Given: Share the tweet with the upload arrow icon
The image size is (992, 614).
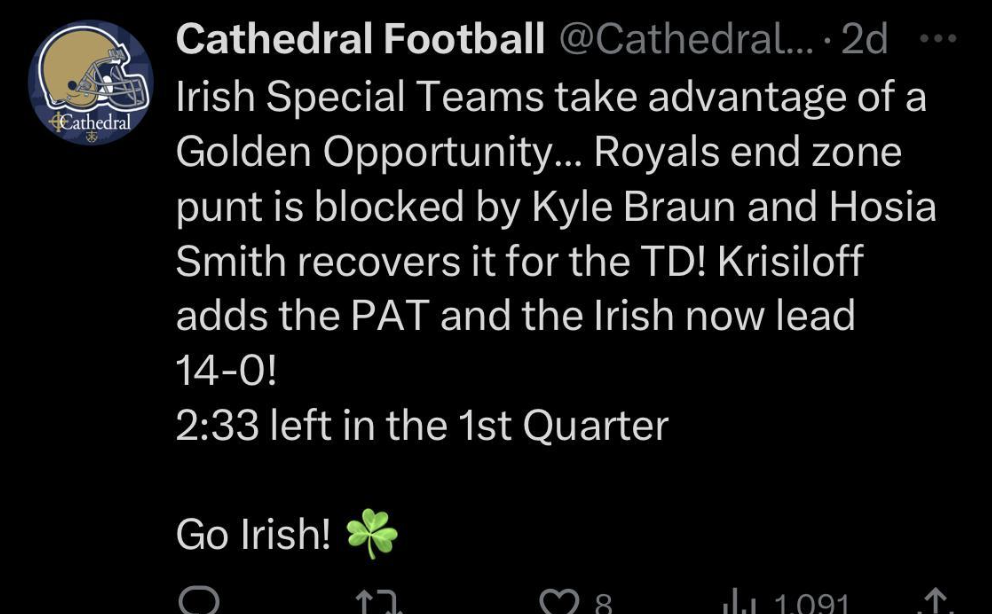Looking at the screenshot, I should coord(936,603).
